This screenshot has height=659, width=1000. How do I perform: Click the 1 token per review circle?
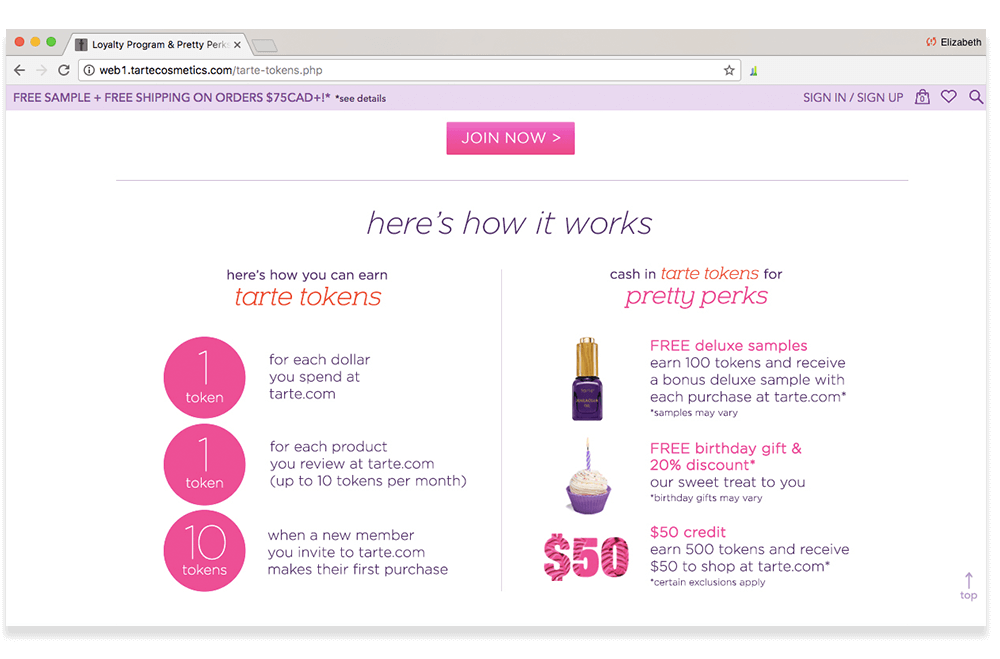[205, 464]
